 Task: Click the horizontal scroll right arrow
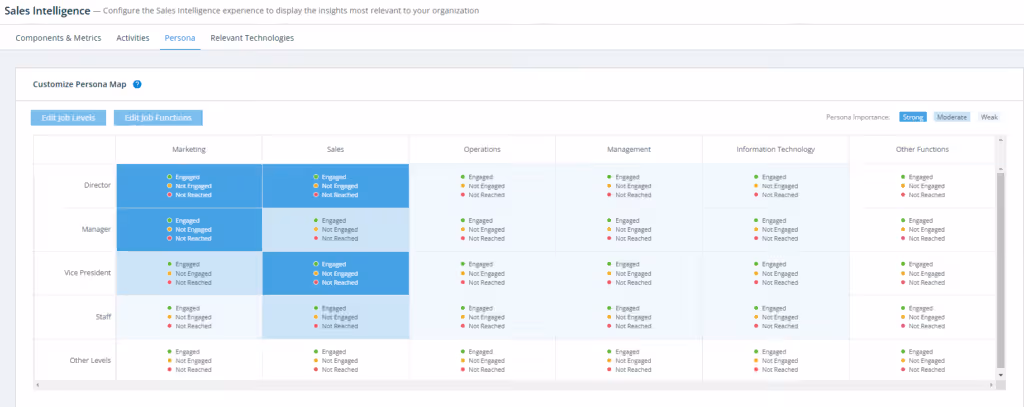(992, 385)
